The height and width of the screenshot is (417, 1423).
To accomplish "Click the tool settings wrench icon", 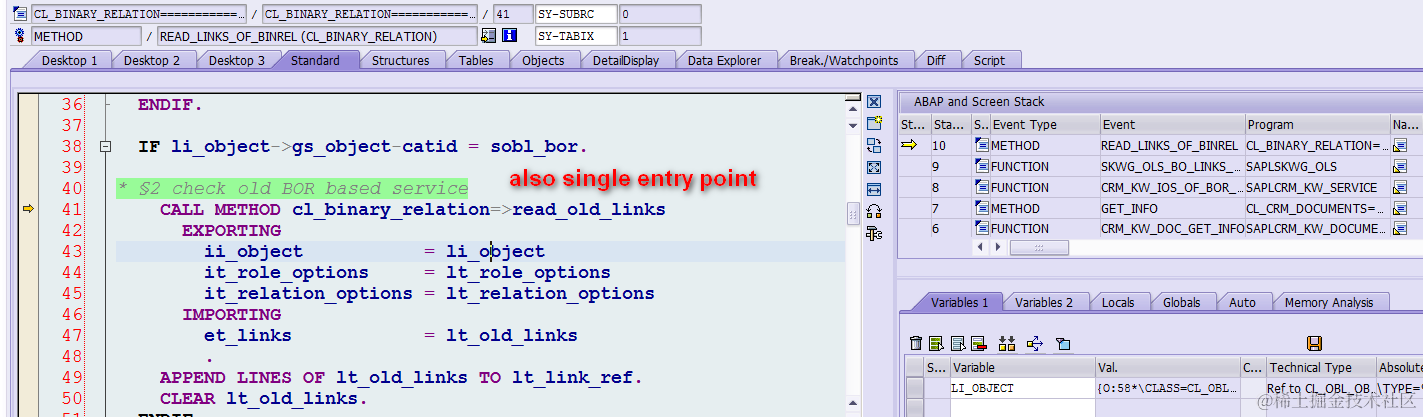I will pyautogui.click(x=874, y=233).
